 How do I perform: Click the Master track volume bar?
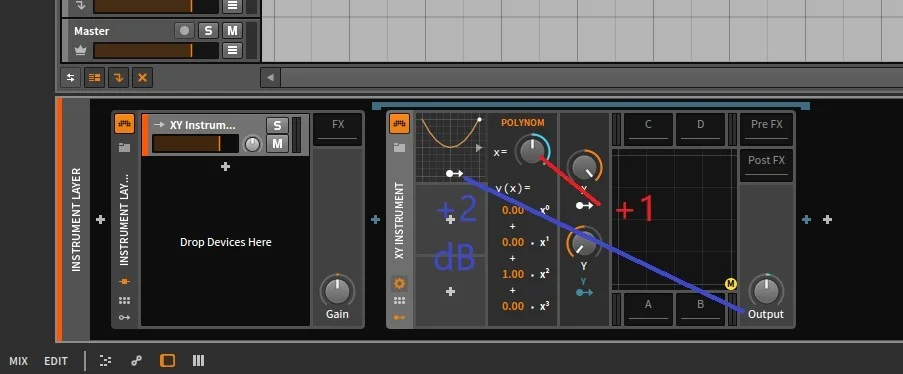point(156,51)
